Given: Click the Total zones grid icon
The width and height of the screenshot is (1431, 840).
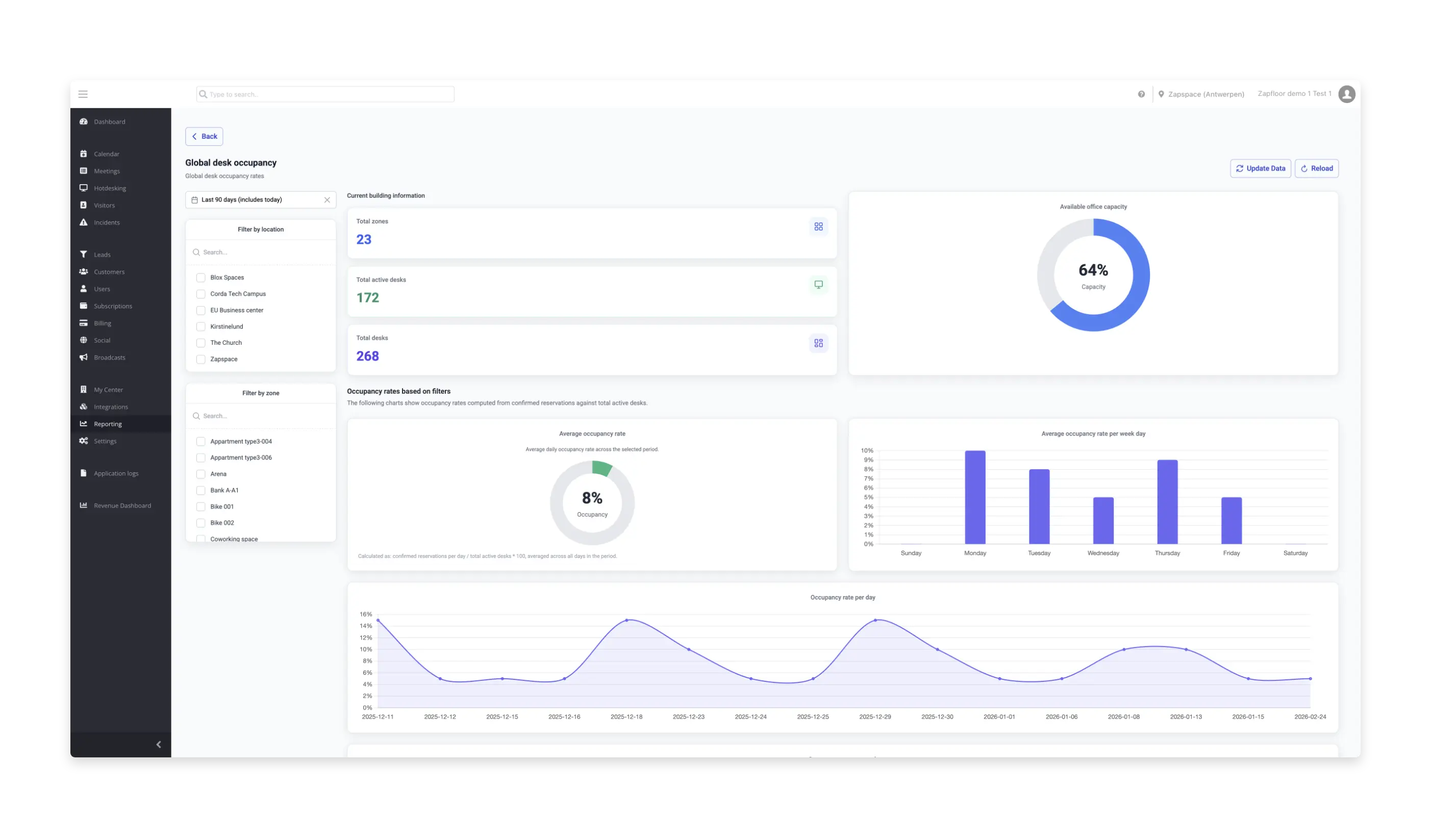Looking at the screenshot, I should click(818, 226).
